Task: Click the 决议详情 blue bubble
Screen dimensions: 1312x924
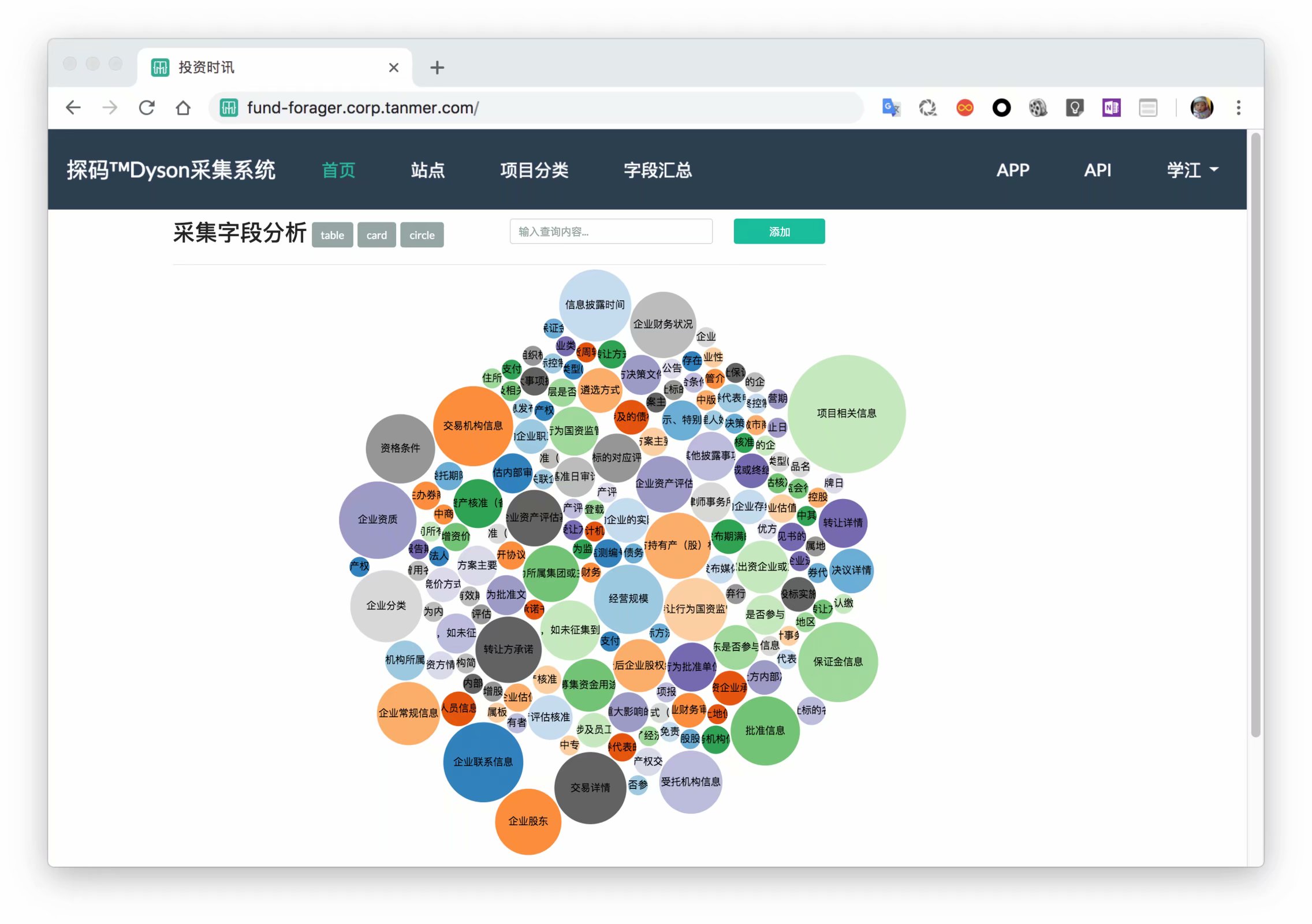Action: click(x=851, y=571)
